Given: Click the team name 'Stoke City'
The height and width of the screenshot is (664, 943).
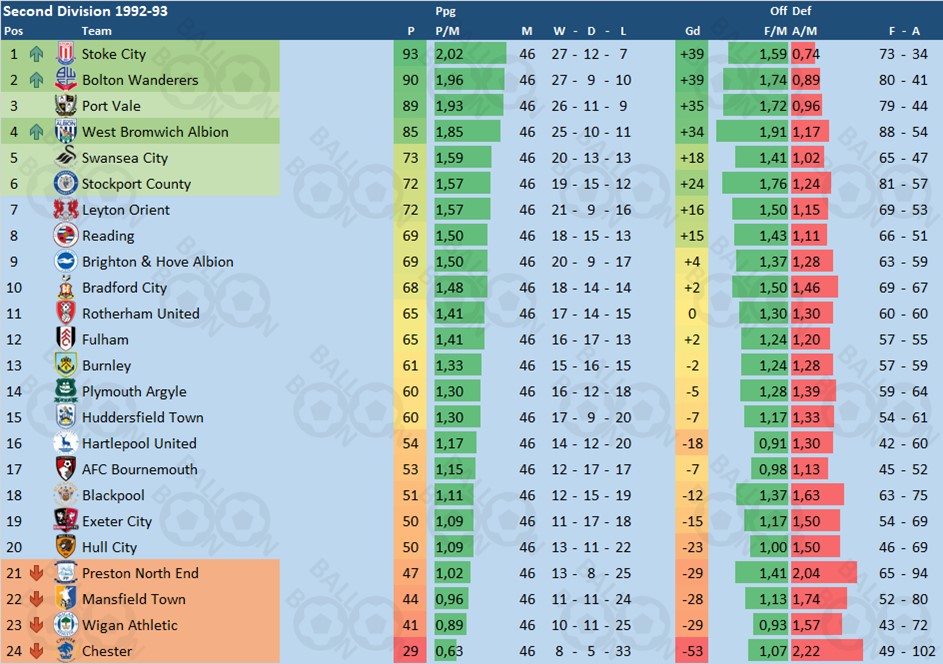Looking at the screenshot, I should pos(114,54).
